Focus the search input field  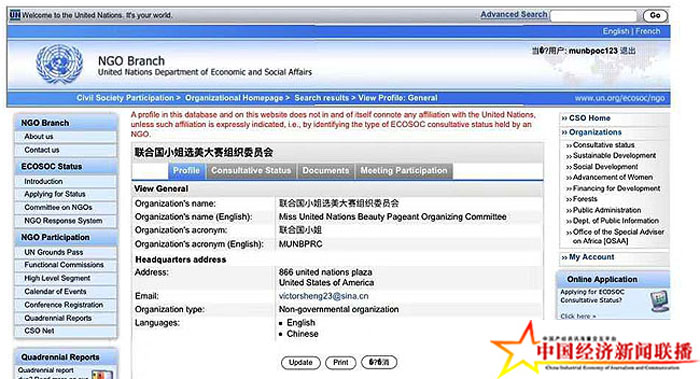593,16
